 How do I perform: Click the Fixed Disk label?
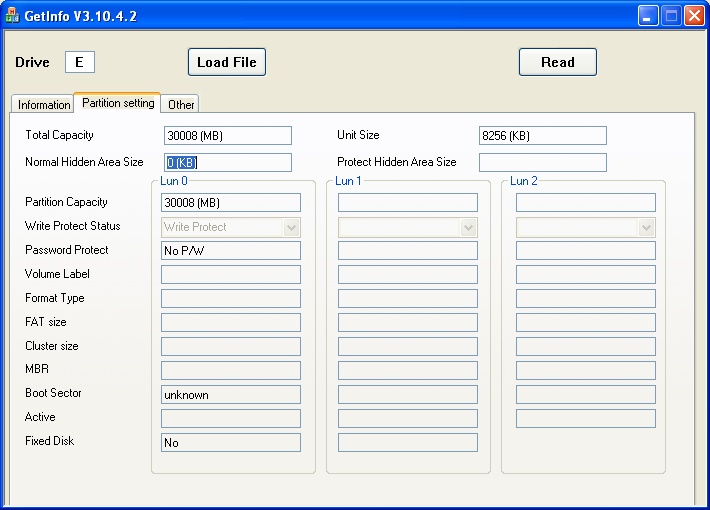point(49,441)
